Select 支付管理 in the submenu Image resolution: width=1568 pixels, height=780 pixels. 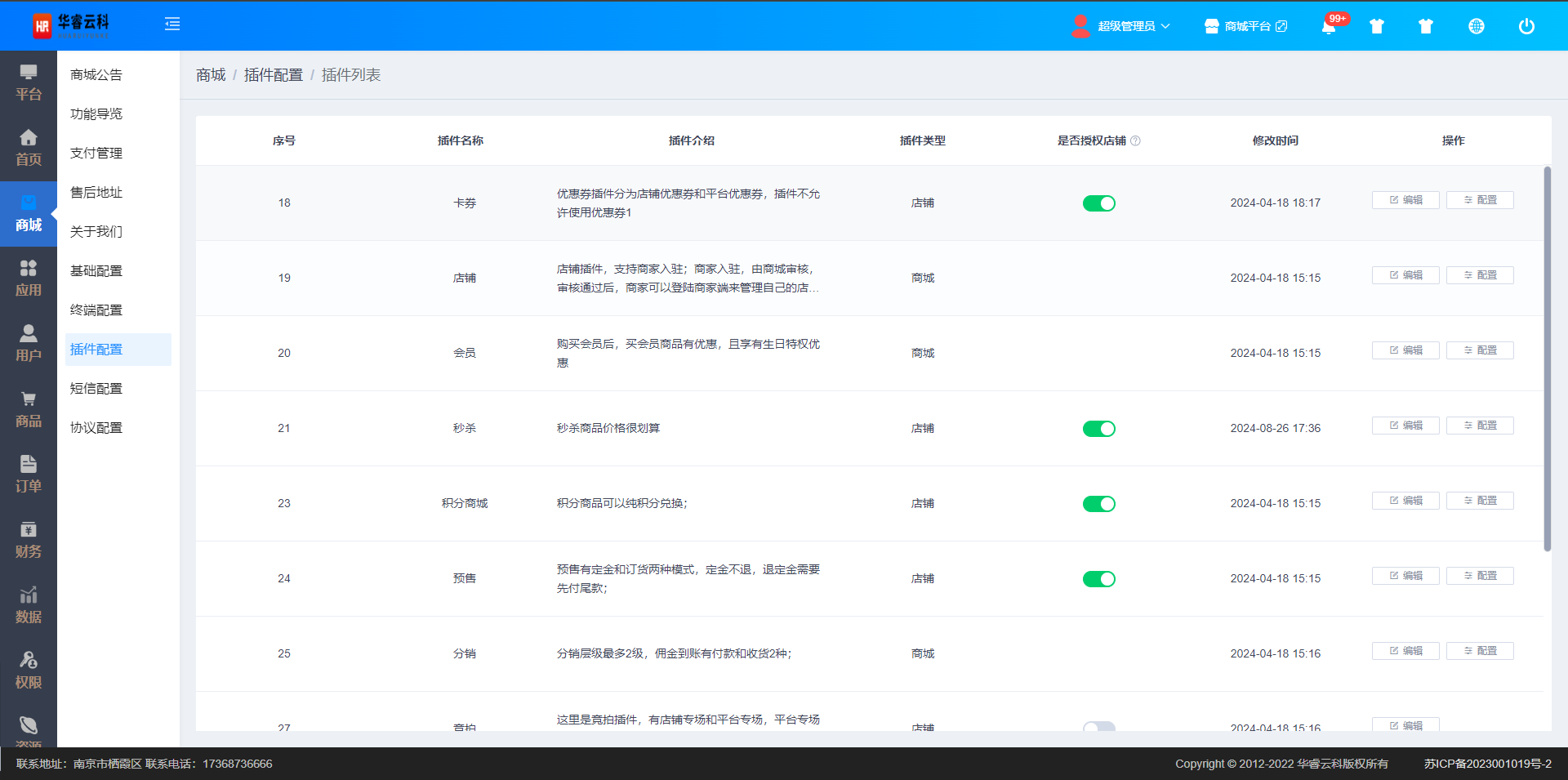pyautogui.click(x=96, y=153)
